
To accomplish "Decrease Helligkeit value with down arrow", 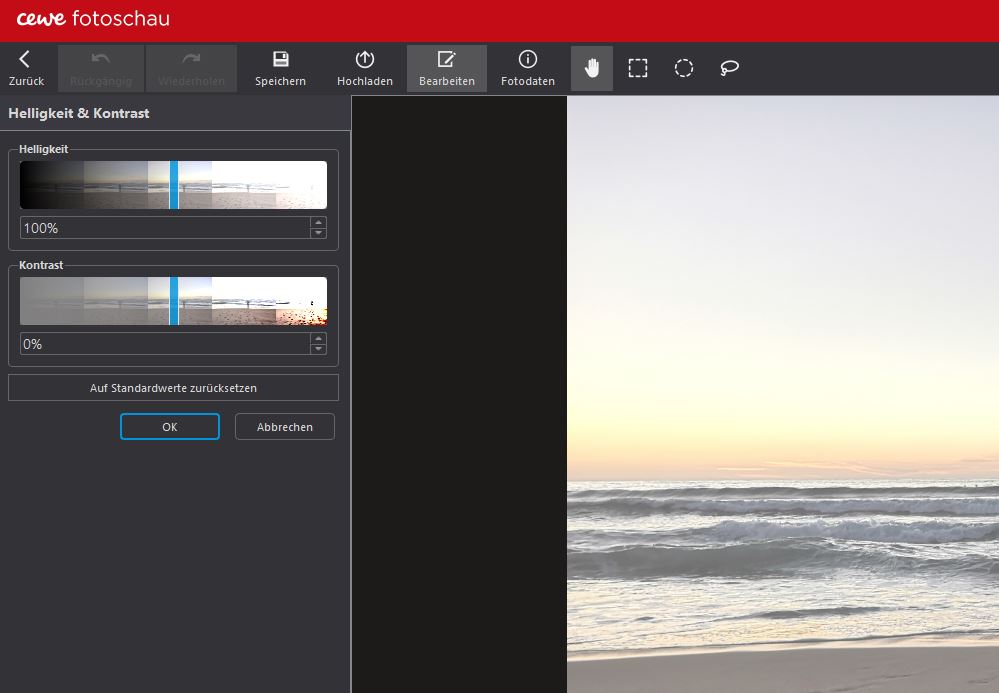I will [319, 233].
